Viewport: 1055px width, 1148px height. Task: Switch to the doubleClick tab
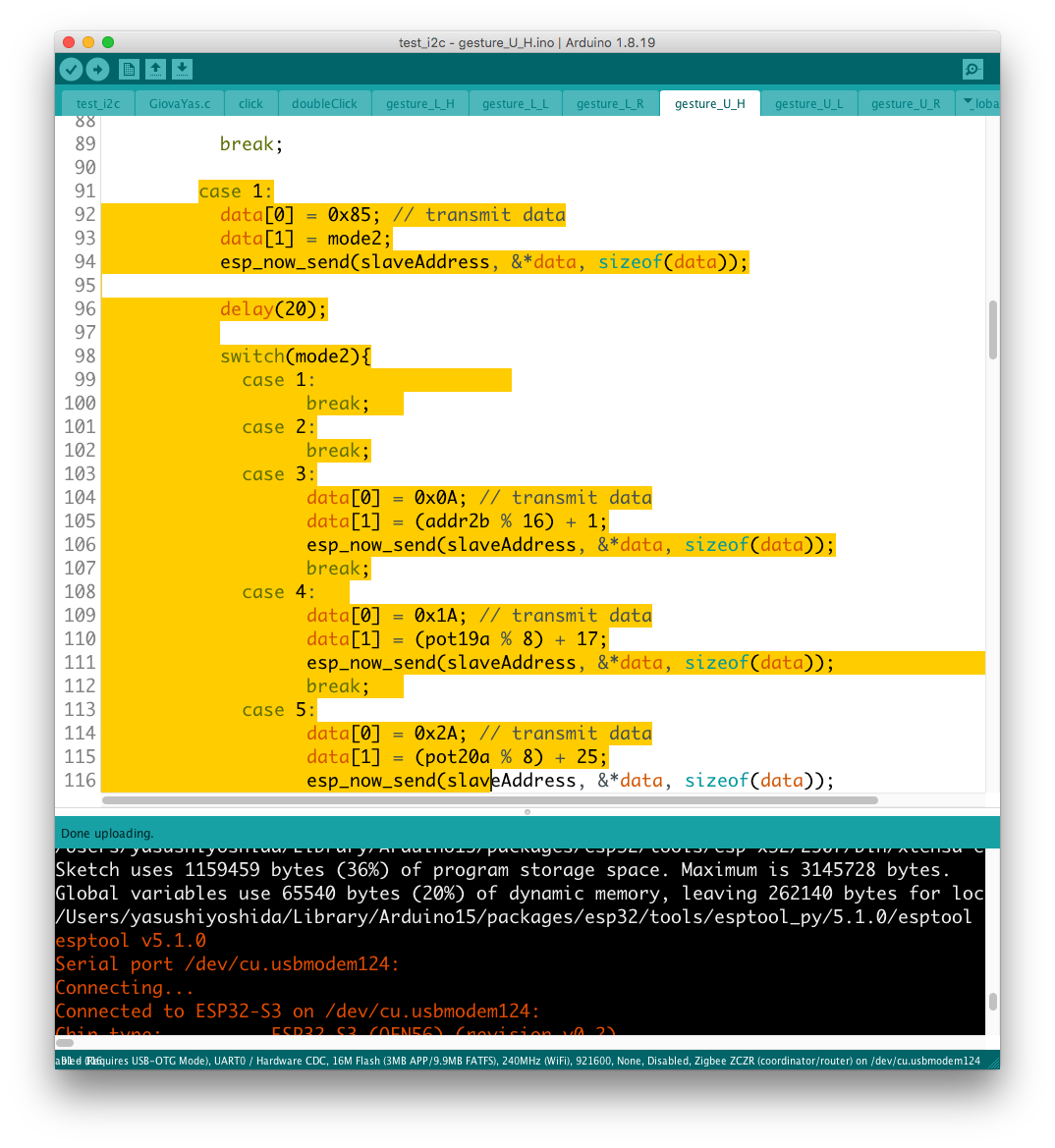tap(324, 103)
